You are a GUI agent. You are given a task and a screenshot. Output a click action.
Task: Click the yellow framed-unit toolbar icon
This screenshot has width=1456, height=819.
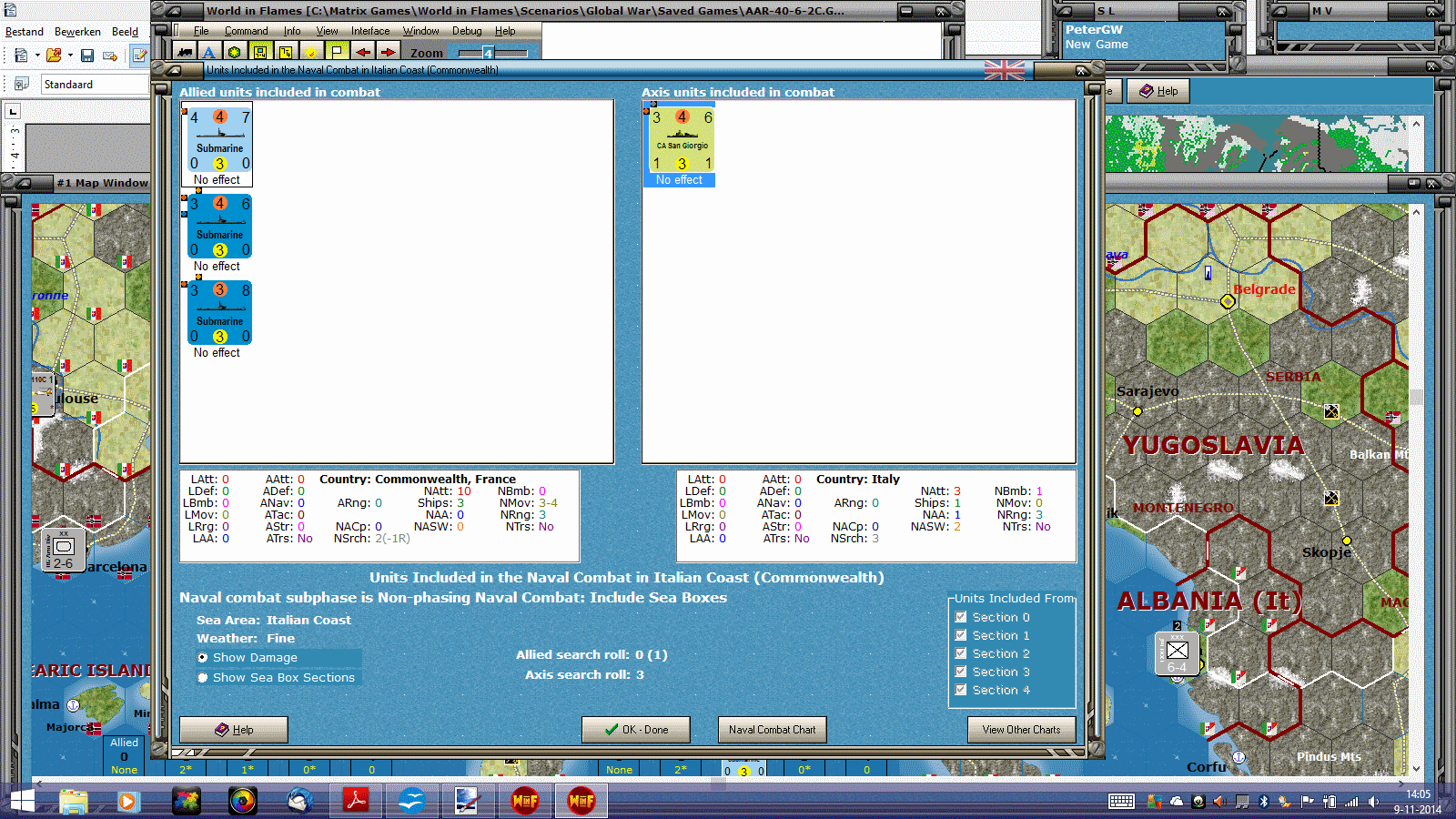[x=260, y=53]
